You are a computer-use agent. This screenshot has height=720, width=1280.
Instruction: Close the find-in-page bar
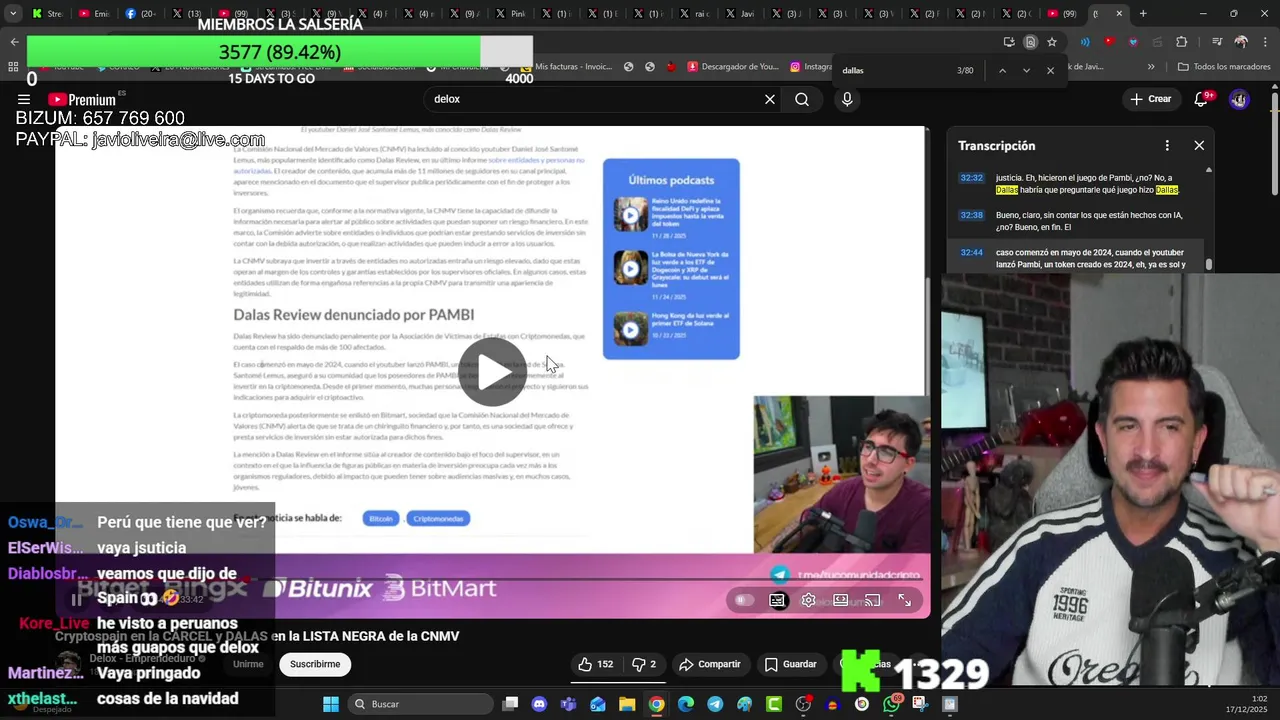(x=1050, y=70)
